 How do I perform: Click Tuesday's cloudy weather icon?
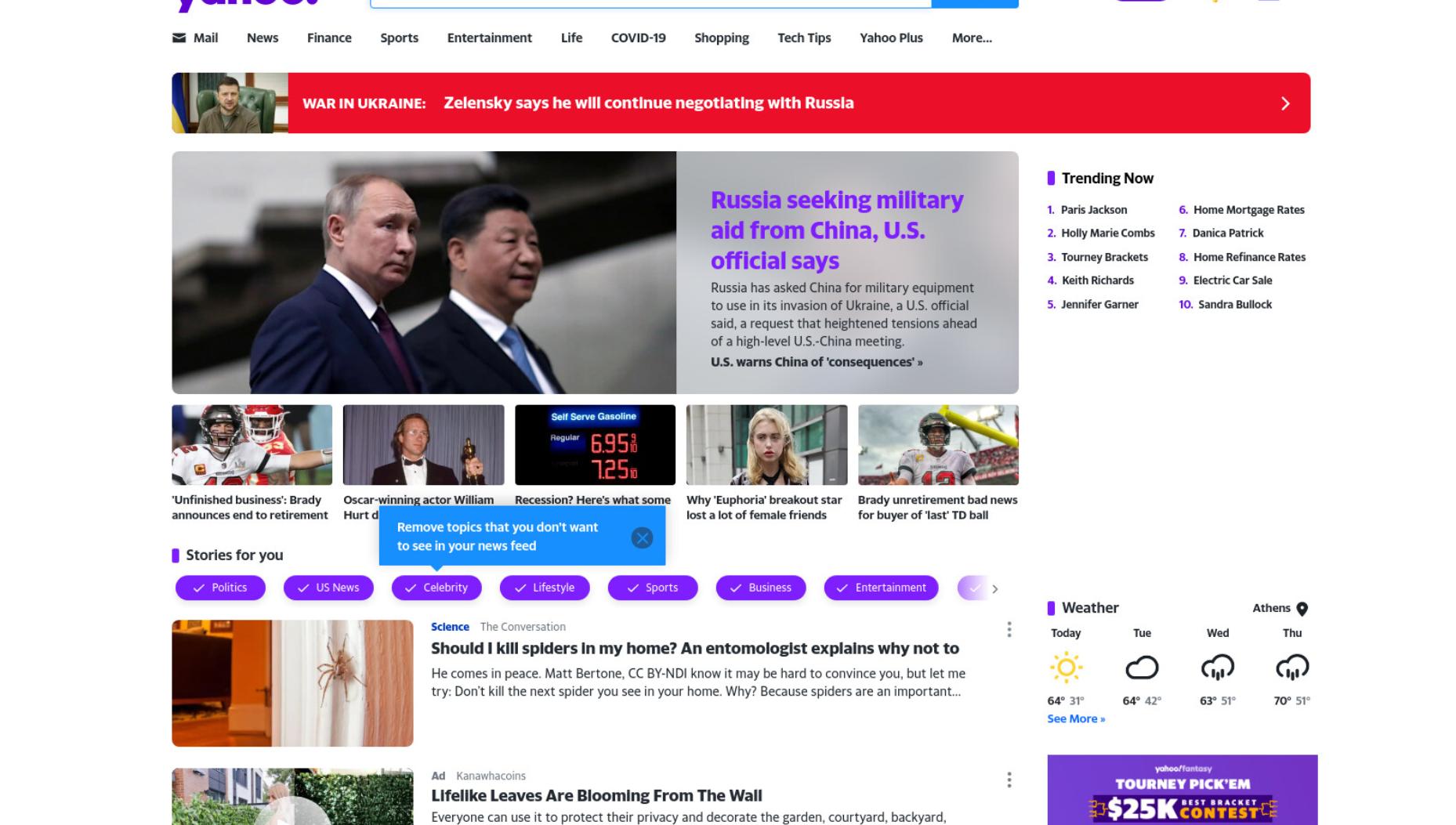point(1142,668)
